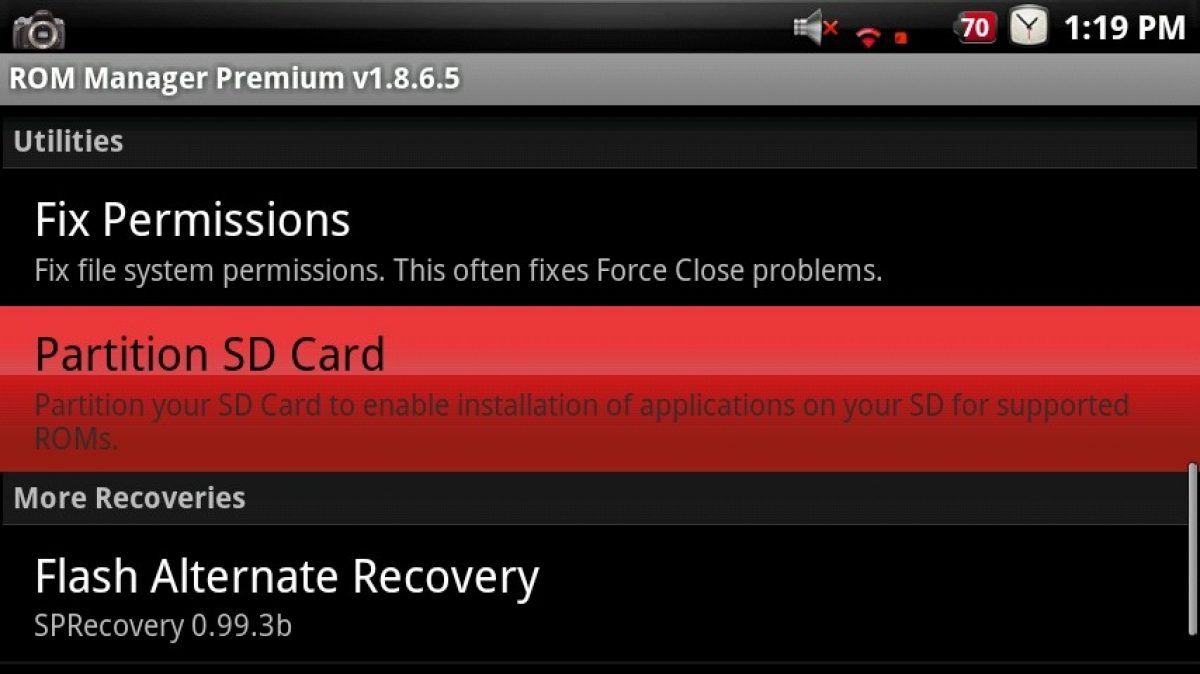The image size is (1200, 674).
Task: Tap the 1:19 PM clock text
Action: tap(1124, 28)
